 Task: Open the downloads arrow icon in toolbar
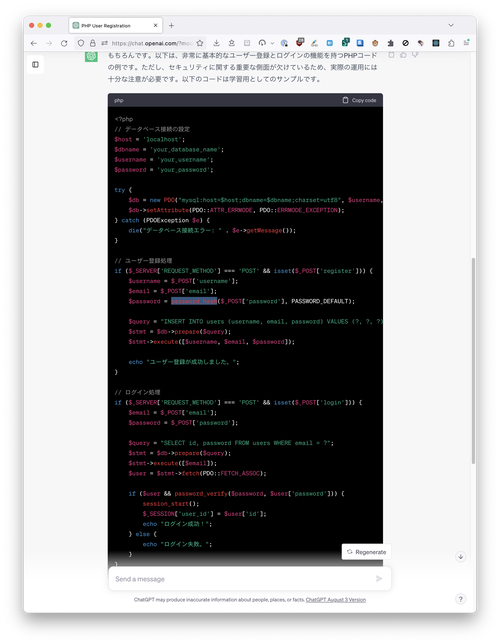click(x=217, y=43)
